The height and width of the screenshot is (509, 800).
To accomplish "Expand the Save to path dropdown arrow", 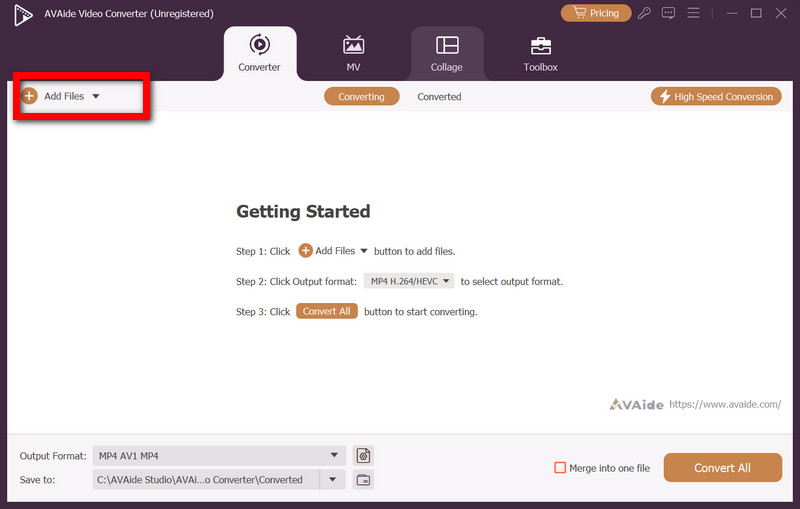I will click(x=333, y=480).
